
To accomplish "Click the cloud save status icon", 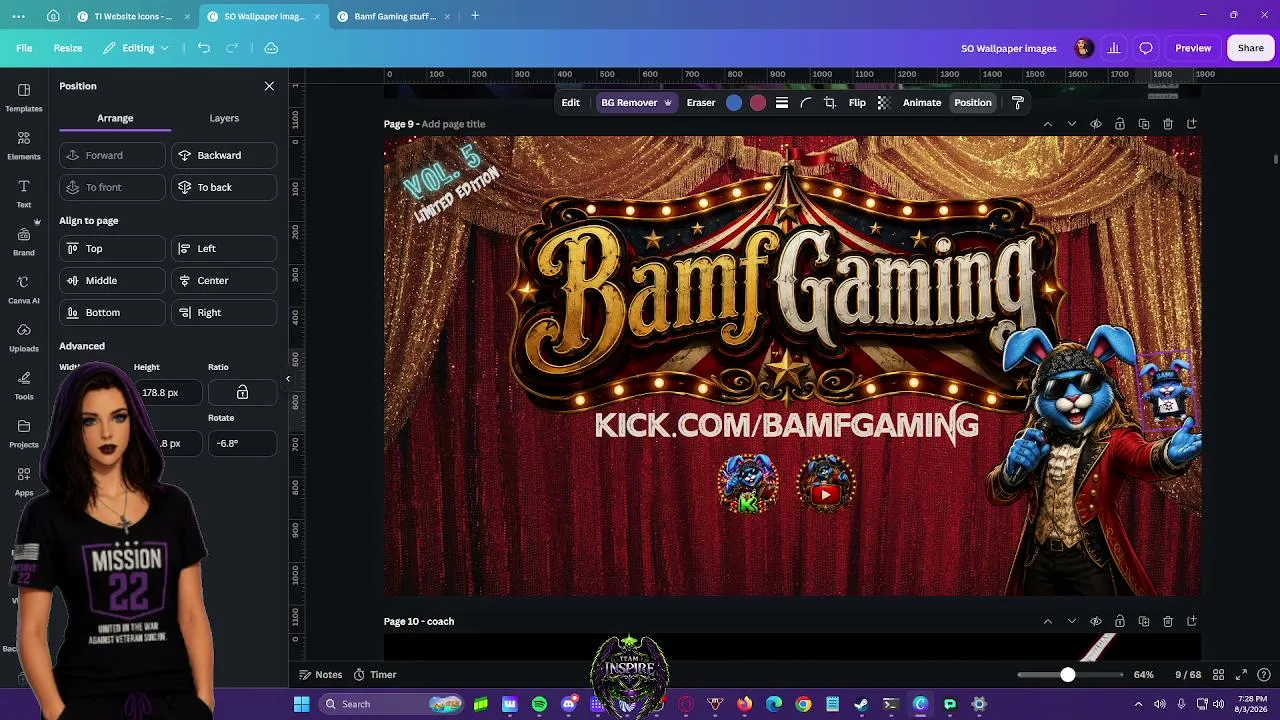I will click(271, 48).
